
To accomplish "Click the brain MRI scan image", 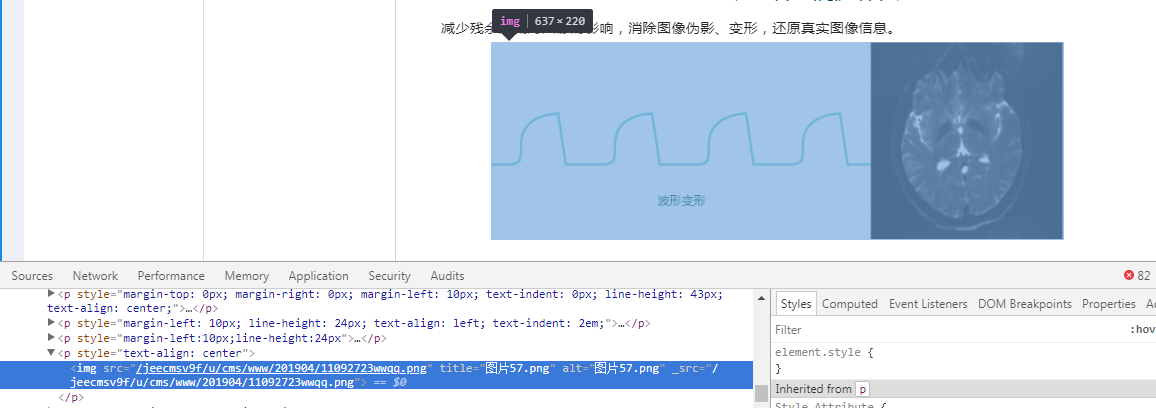I will pos(966,141).
